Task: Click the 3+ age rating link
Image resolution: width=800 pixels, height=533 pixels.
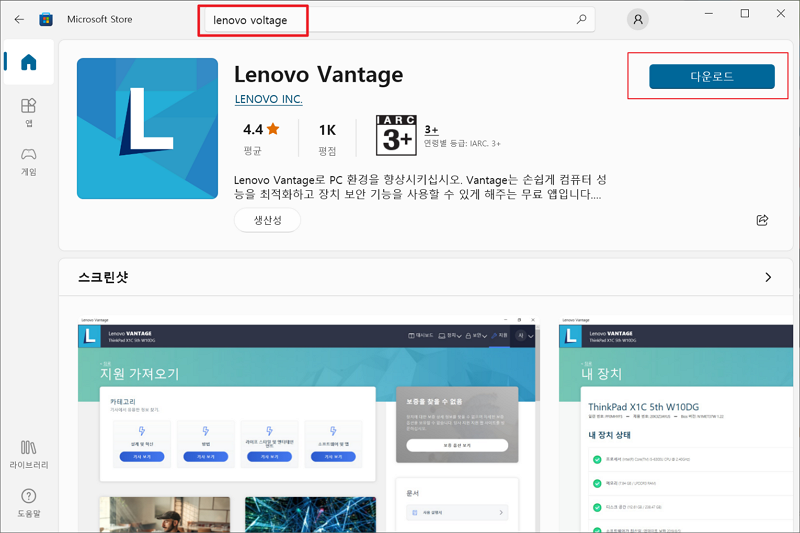Action: click(431, 130)
